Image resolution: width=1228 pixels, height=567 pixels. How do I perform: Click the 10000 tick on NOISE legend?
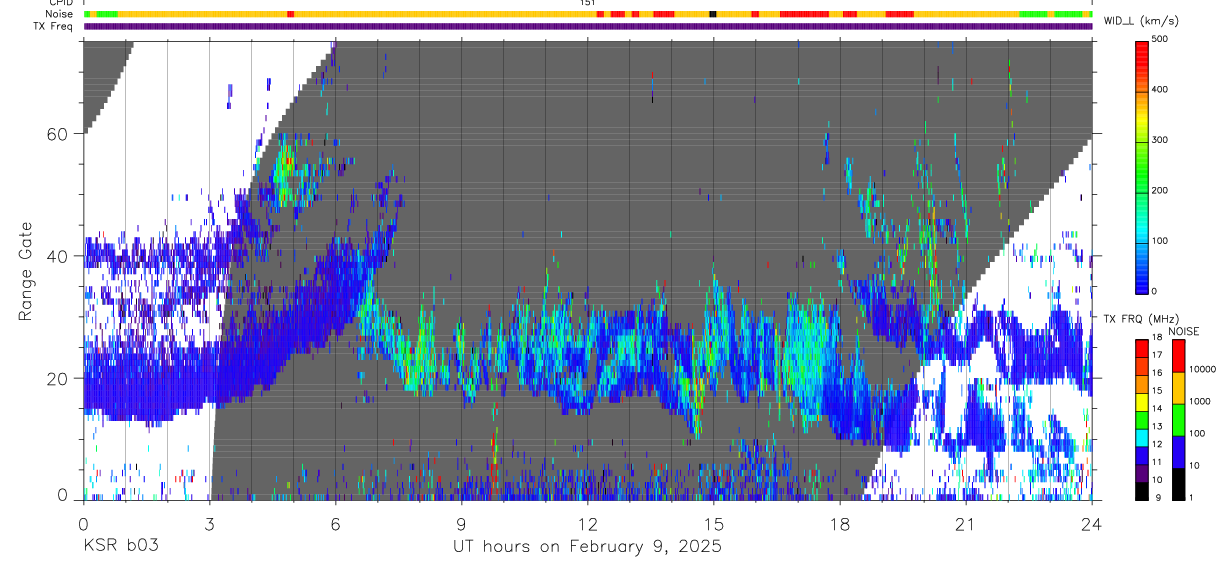(x=1201, y=370)
